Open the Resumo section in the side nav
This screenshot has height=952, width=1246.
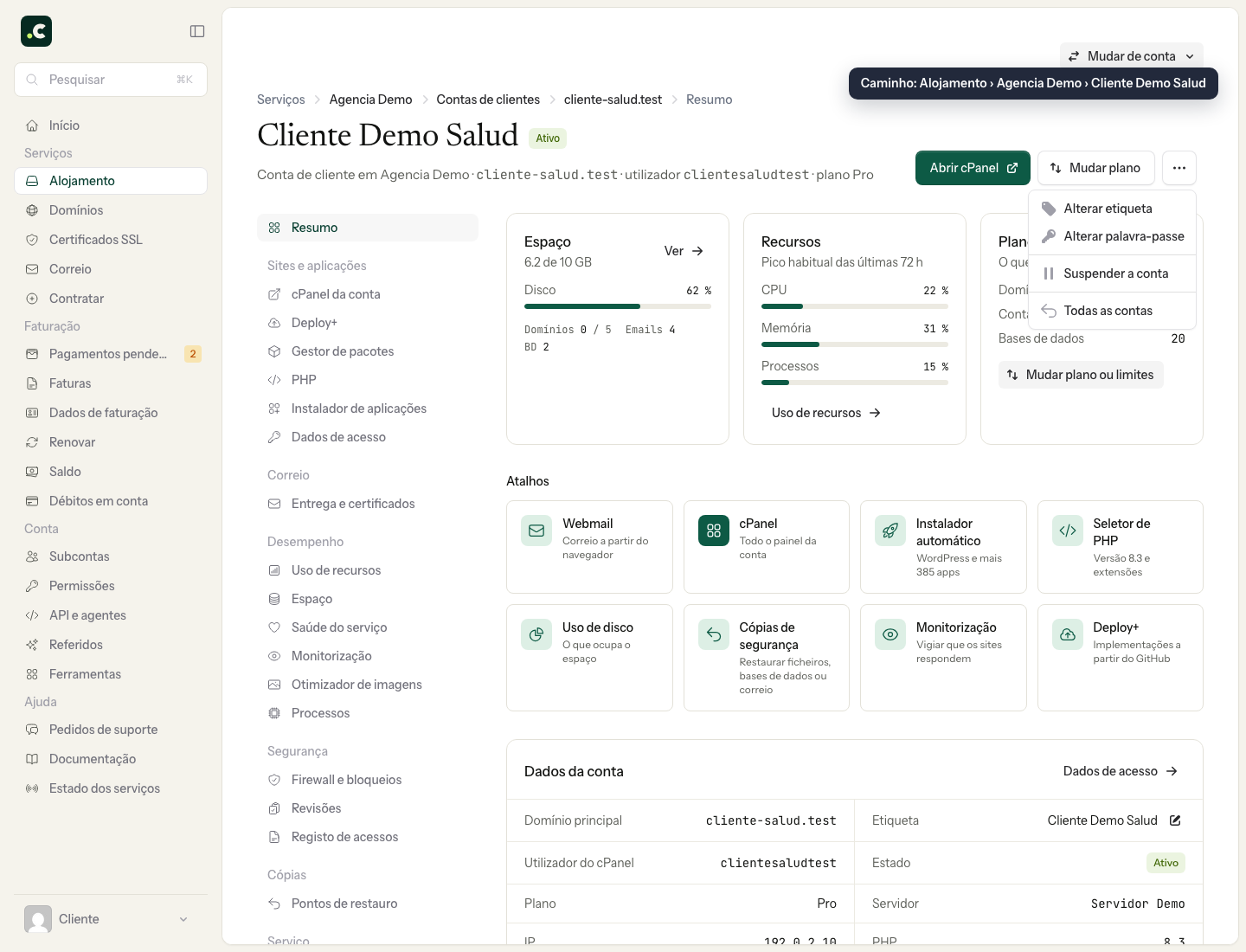point(368,228)
